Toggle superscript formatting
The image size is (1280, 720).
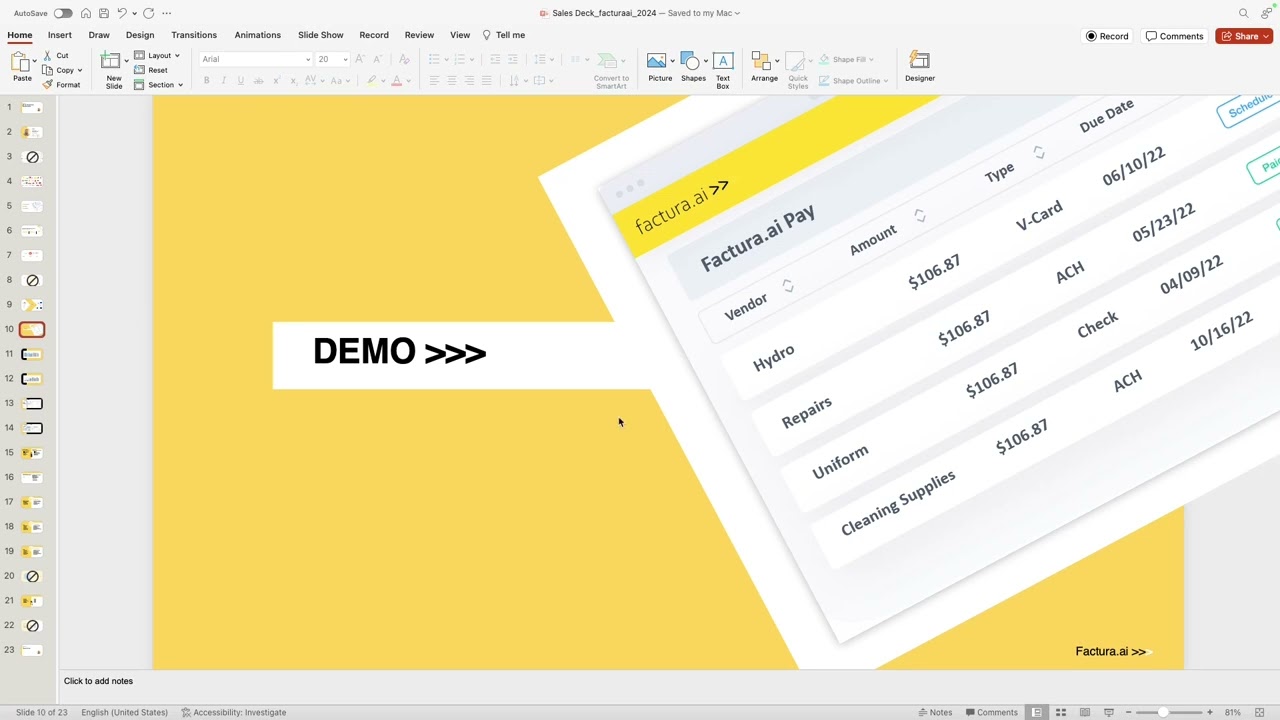click(x=276, y=81)
